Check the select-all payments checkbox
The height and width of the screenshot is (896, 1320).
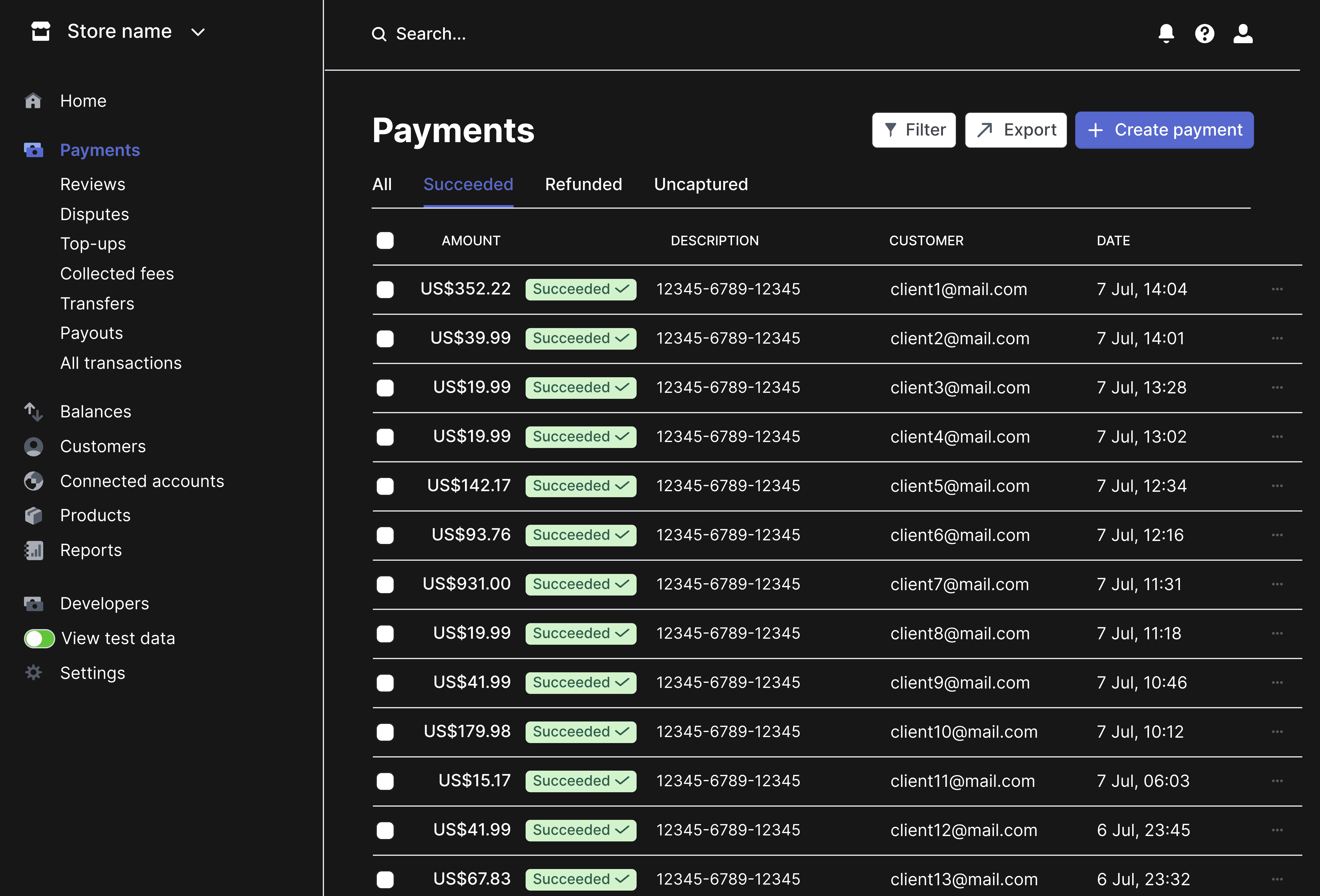[x=385, y=240]
